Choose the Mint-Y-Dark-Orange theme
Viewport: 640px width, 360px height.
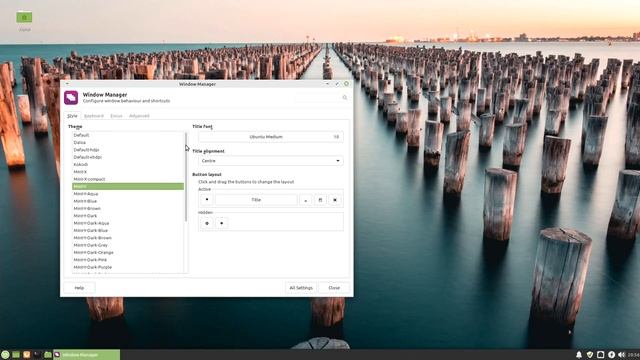(128, 253)
